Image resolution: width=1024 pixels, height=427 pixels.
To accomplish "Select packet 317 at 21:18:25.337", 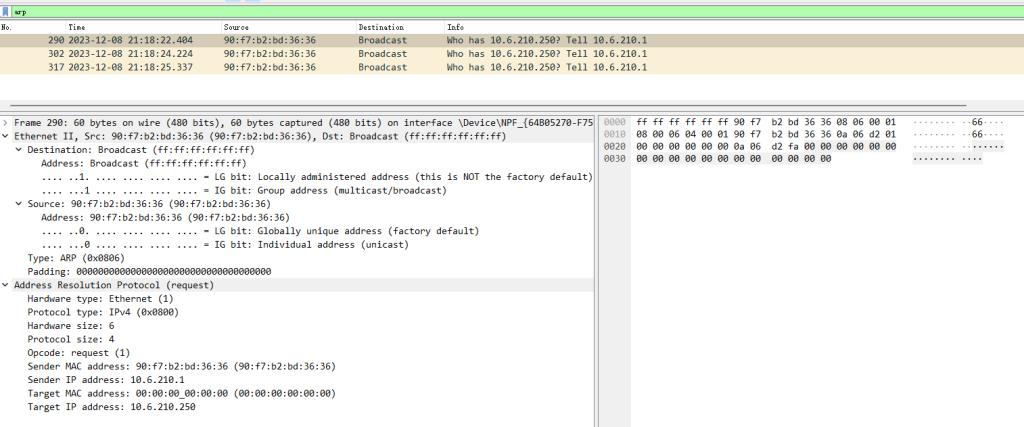I will coord(300,68).
